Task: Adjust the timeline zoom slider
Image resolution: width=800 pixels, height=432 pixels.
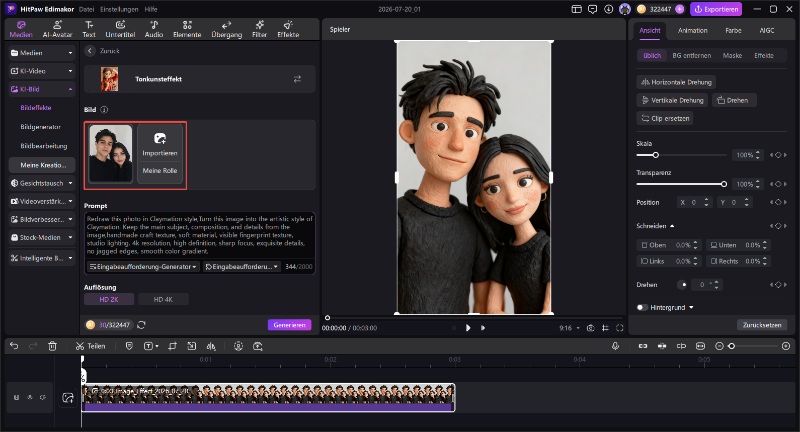Action: (753, 346)
